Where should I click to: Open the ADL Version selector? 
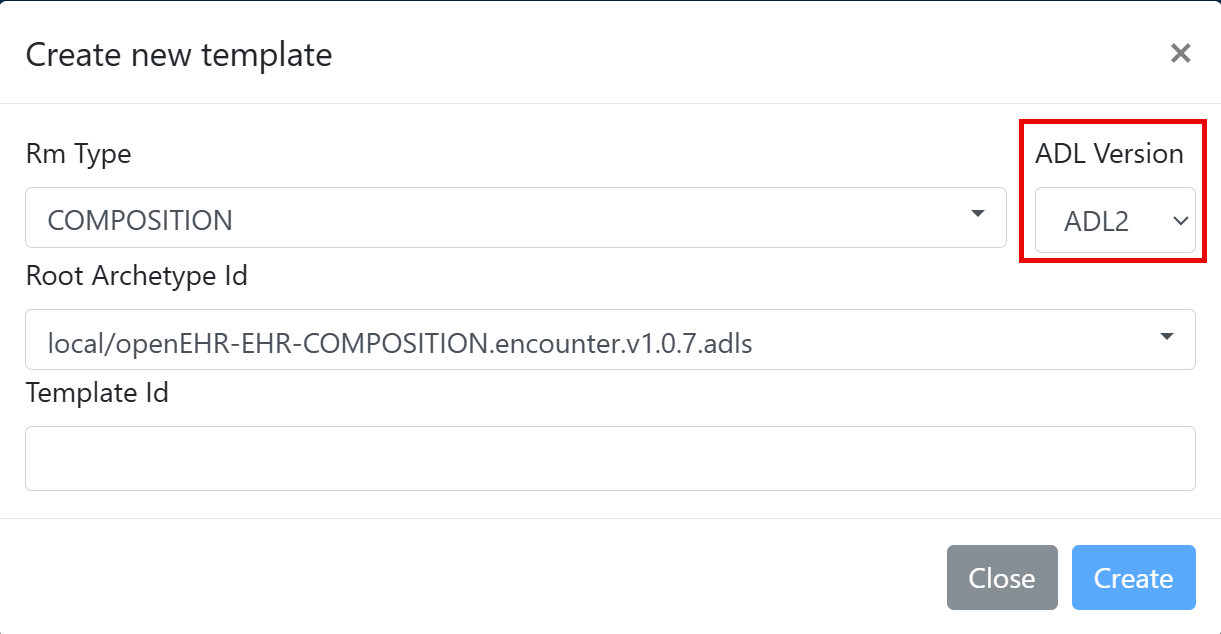[1115, 220]
